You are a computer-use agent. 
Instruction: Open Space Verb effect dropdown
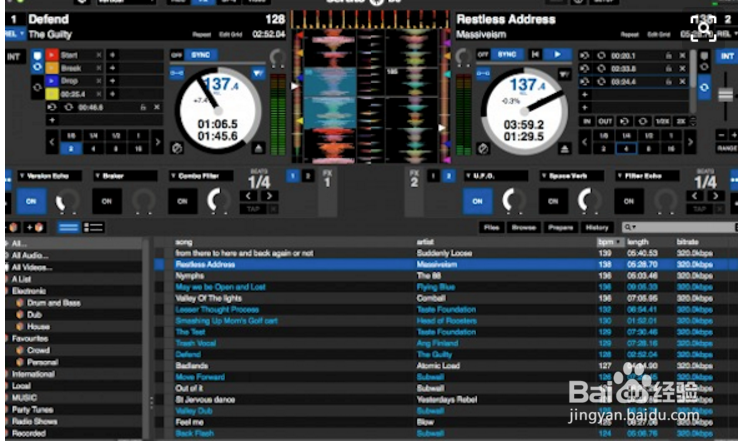[x=571, y=176]
